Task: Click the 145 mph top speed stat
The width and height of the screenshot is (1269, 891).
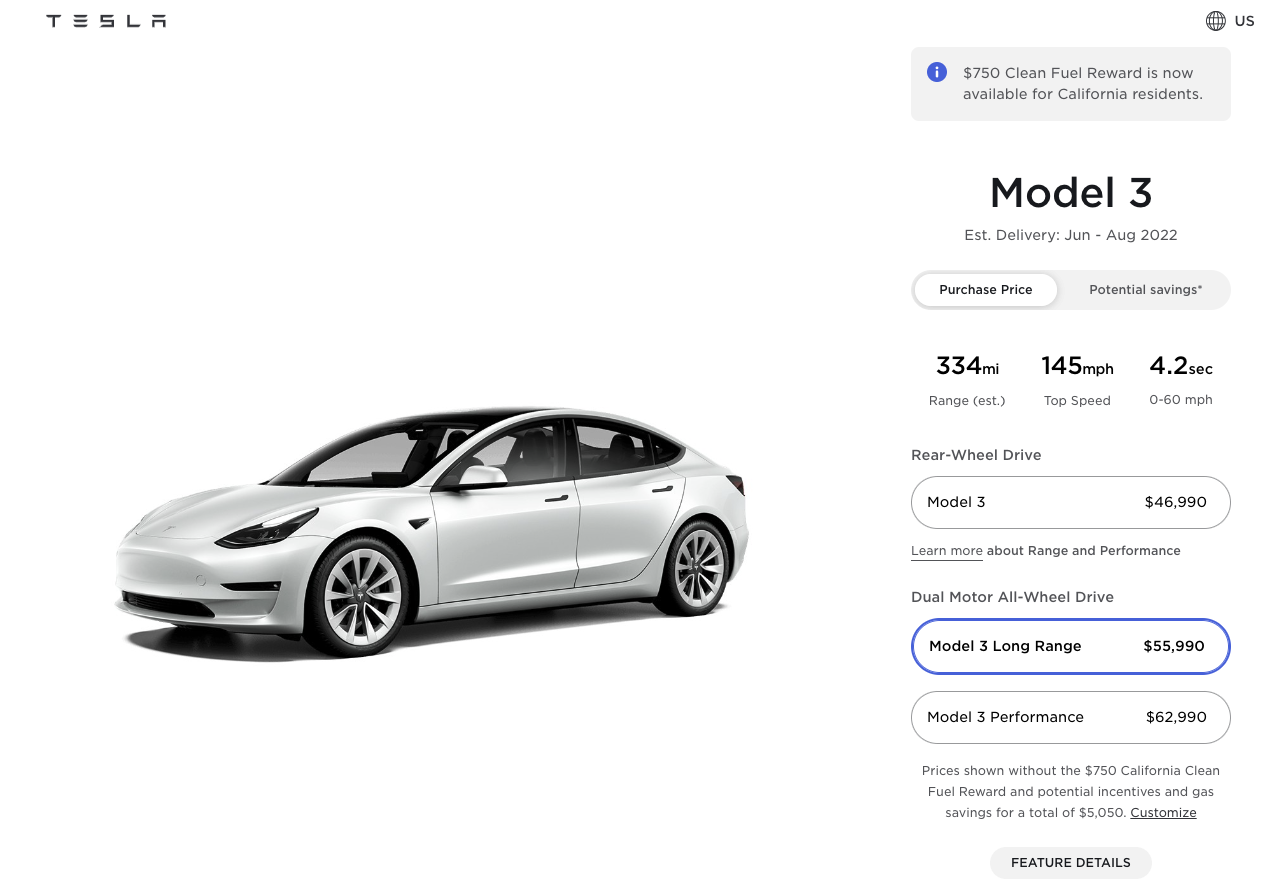Action: (1077, 379)
